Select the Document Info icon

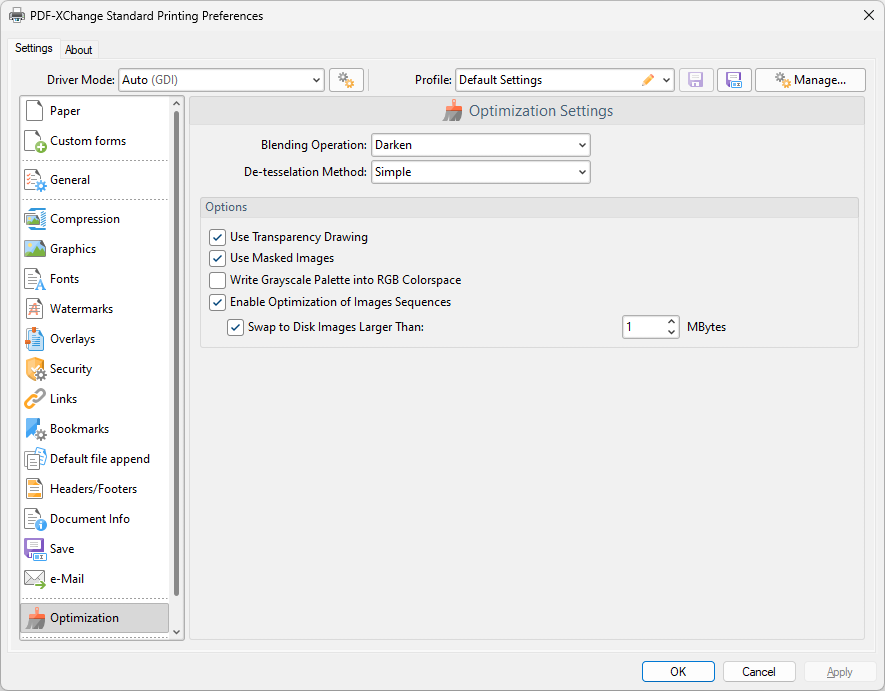[35, 519]
